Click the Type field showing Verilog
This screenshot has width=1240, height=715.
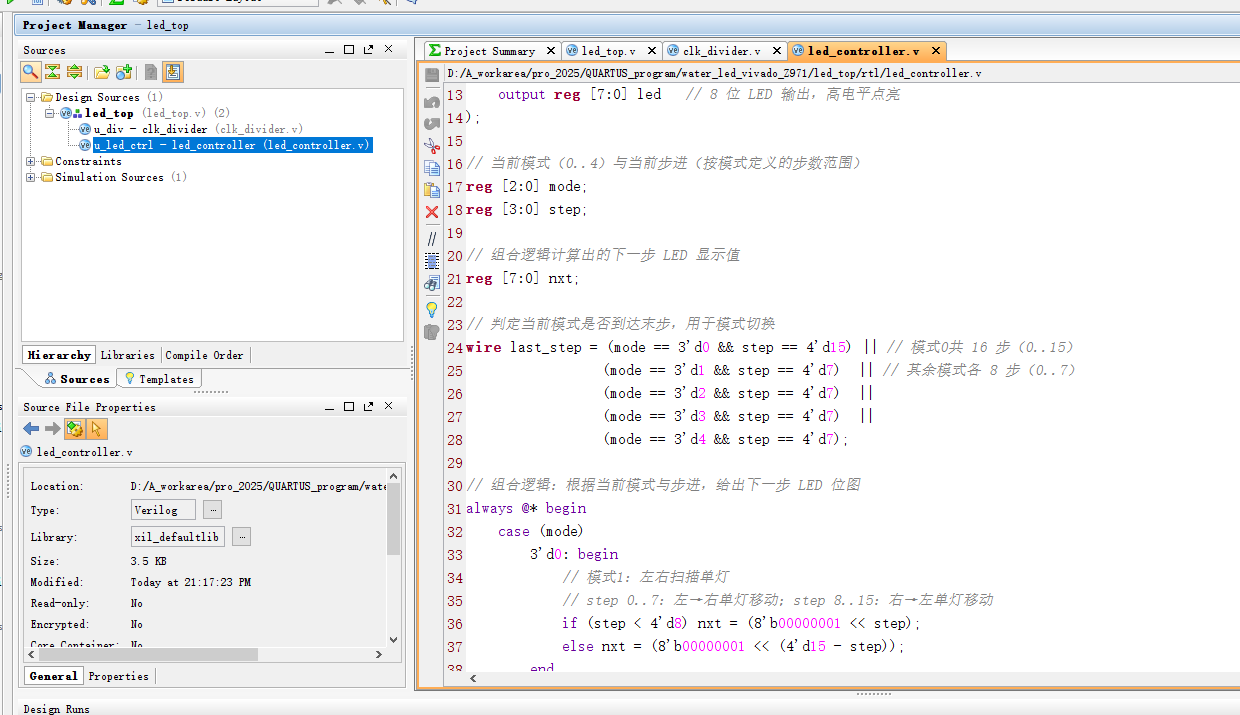point(163,510)
